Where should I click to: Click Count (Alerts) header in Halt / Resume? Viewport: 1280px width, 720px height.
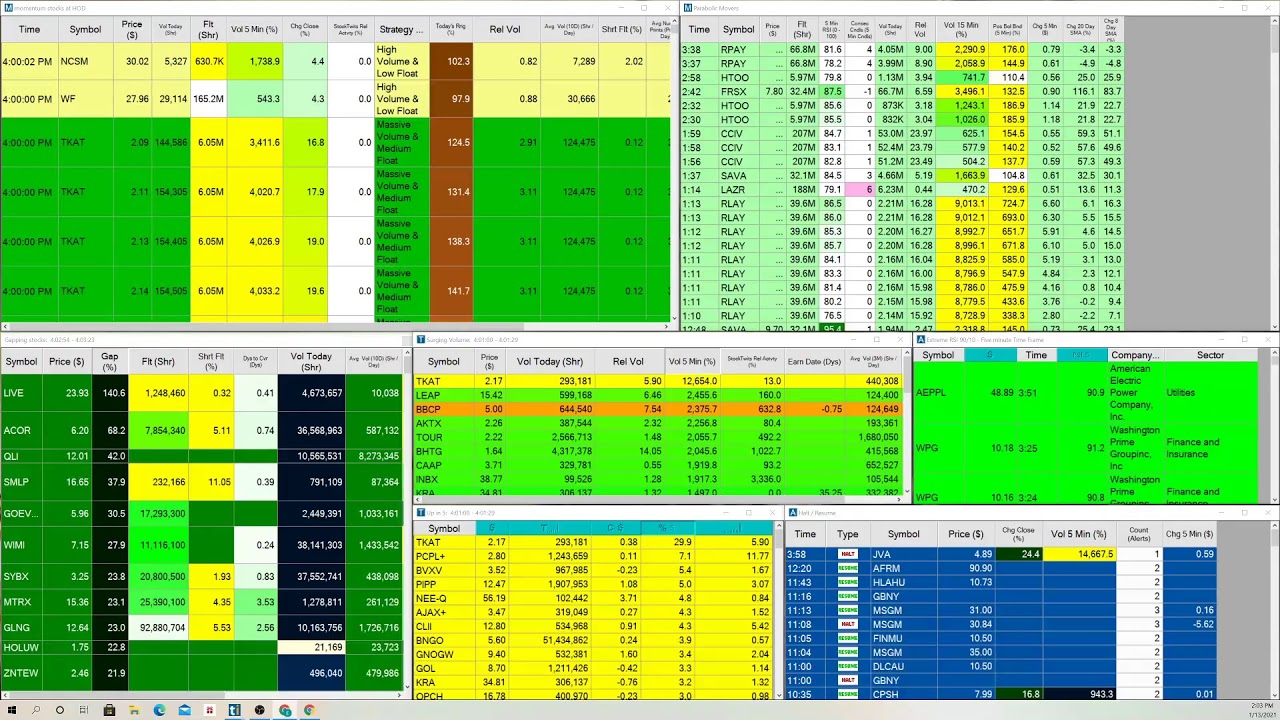point(1139,534)
